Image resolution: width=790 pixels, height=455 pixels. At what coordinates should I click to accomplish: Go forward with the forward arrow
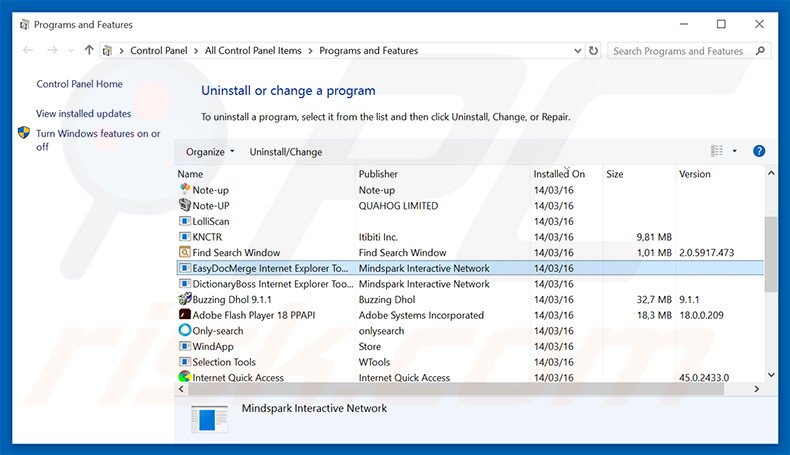[52, 50]
